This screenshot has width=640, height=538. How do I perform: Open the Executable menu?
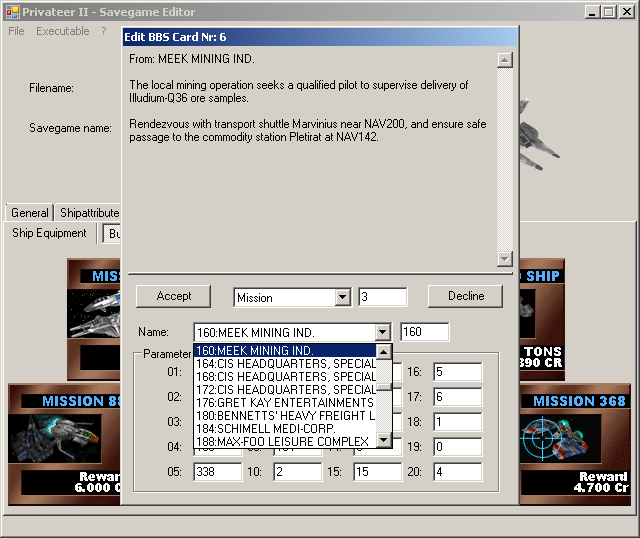tap(63, 31)
